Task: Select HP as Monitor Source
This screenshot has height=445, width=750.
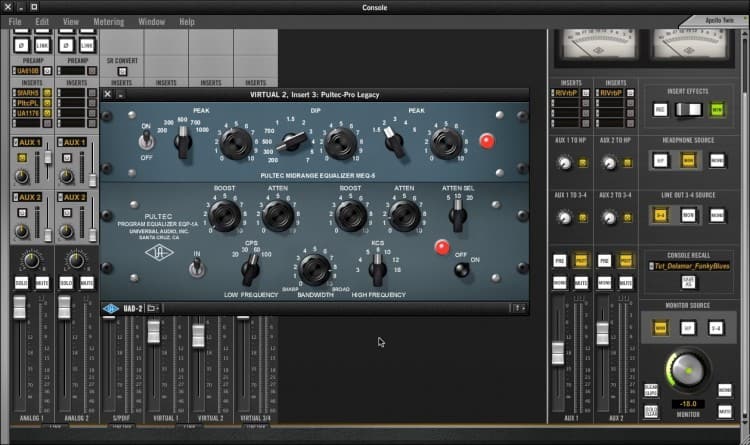Action: click(688, 328)
